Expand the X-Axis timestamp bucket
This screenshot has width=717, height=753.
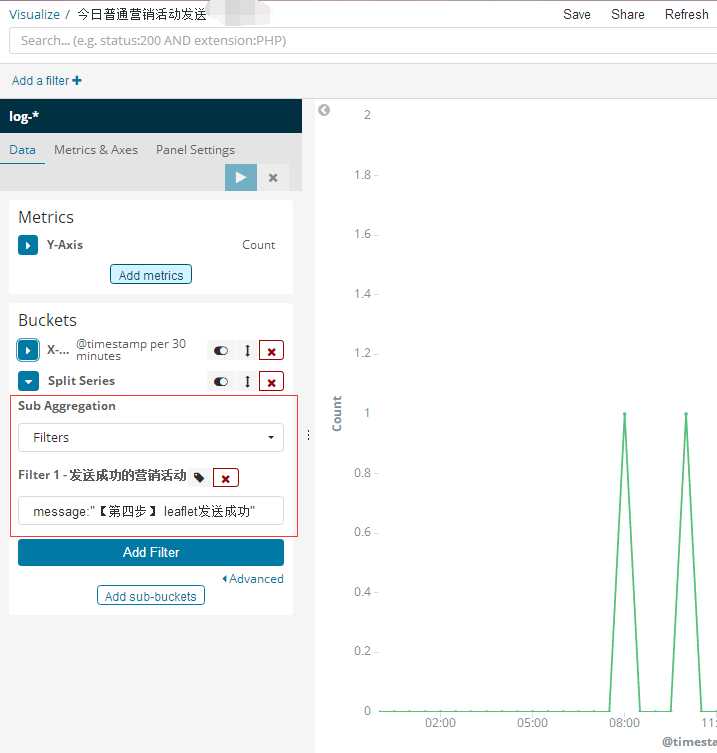(x=28, y=350)
